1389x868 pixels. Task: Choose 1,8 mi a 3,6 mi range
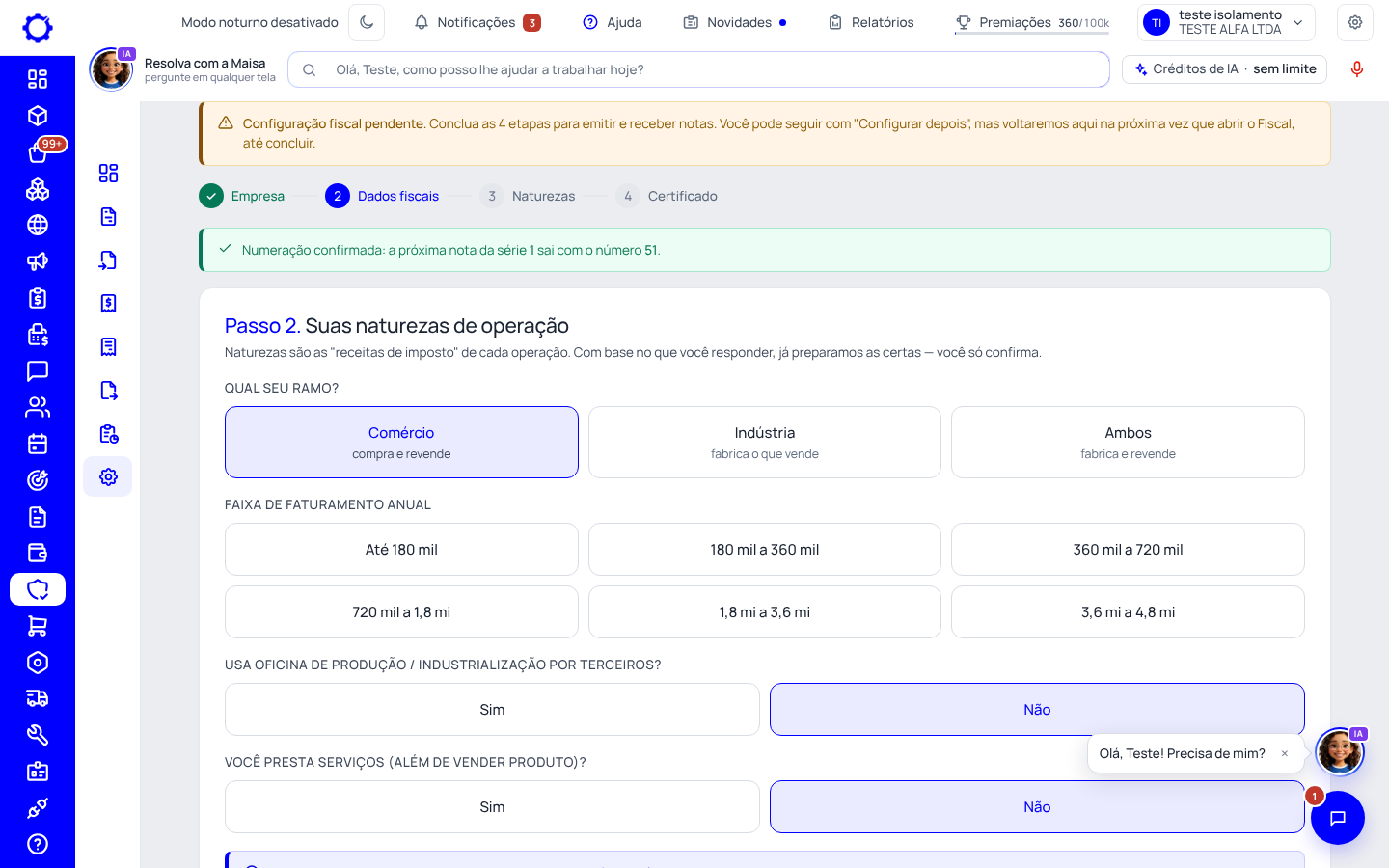(x=765, y=611)
